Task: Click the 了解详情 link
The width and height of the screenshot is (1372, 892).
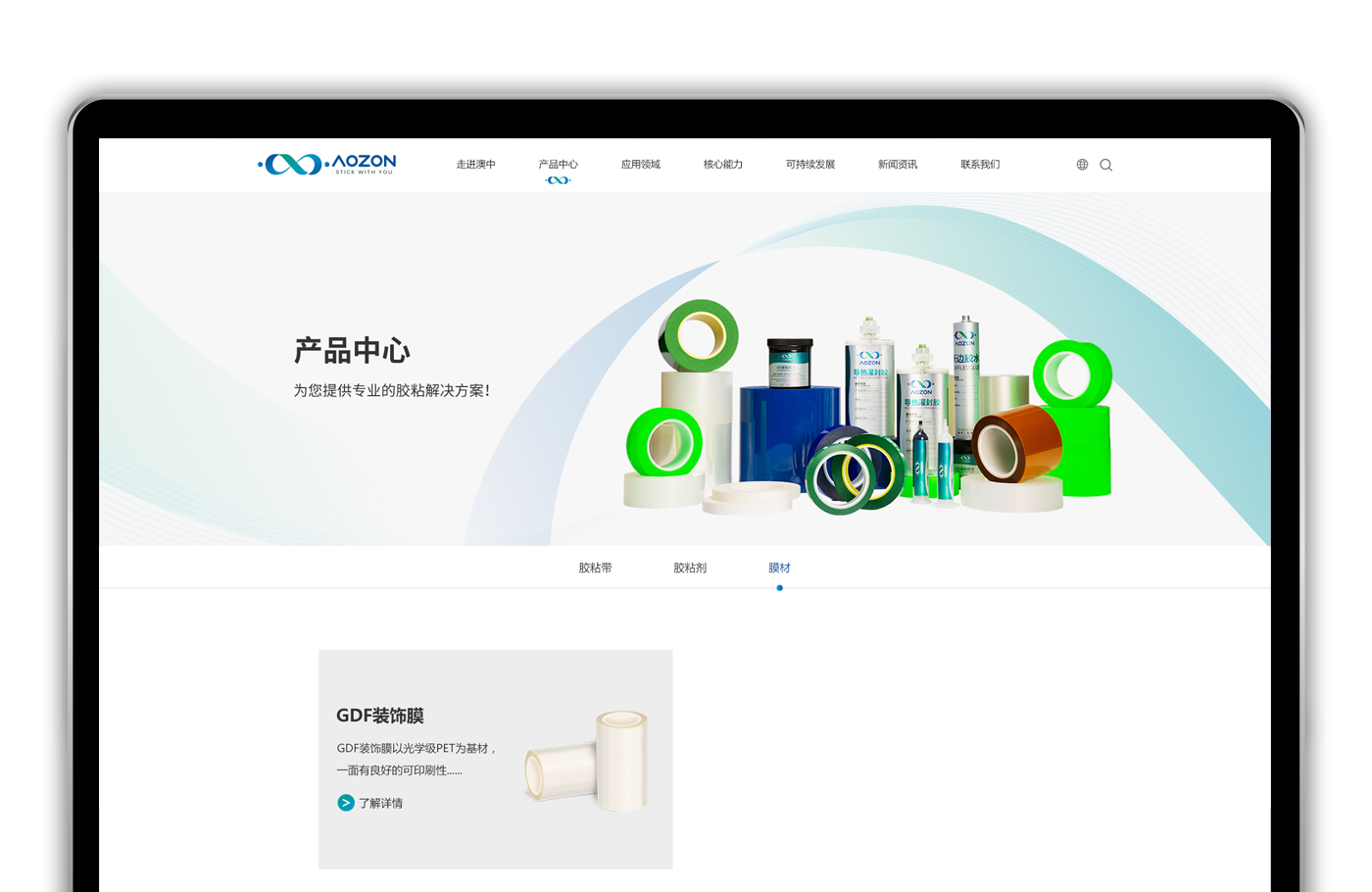Action: (x=380, y=803)
